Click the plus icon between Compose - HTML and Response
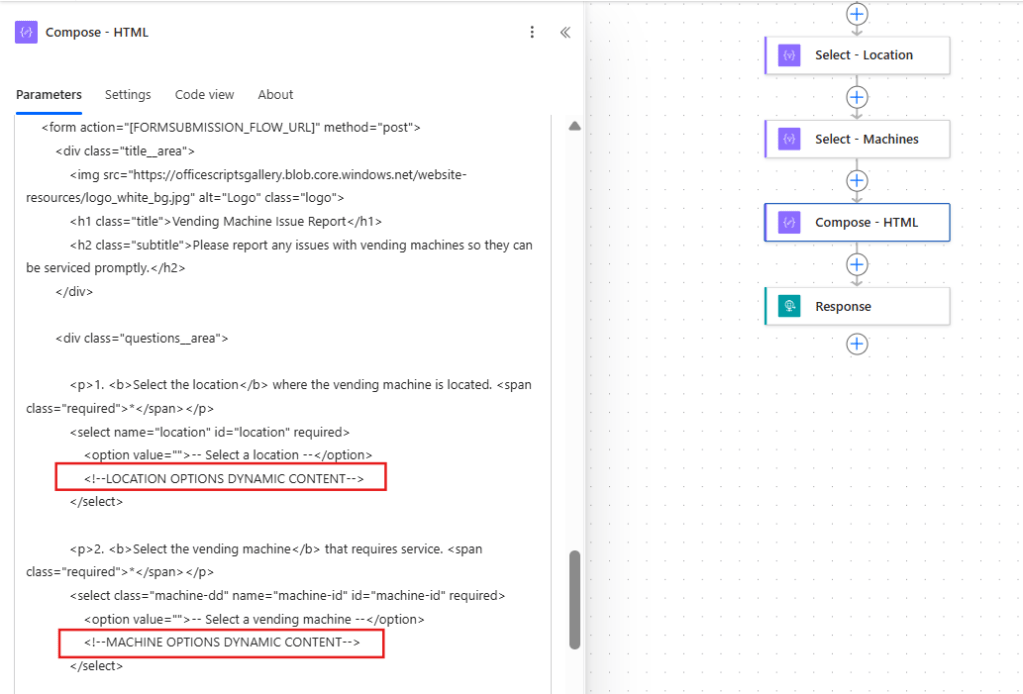 (856, 264)
